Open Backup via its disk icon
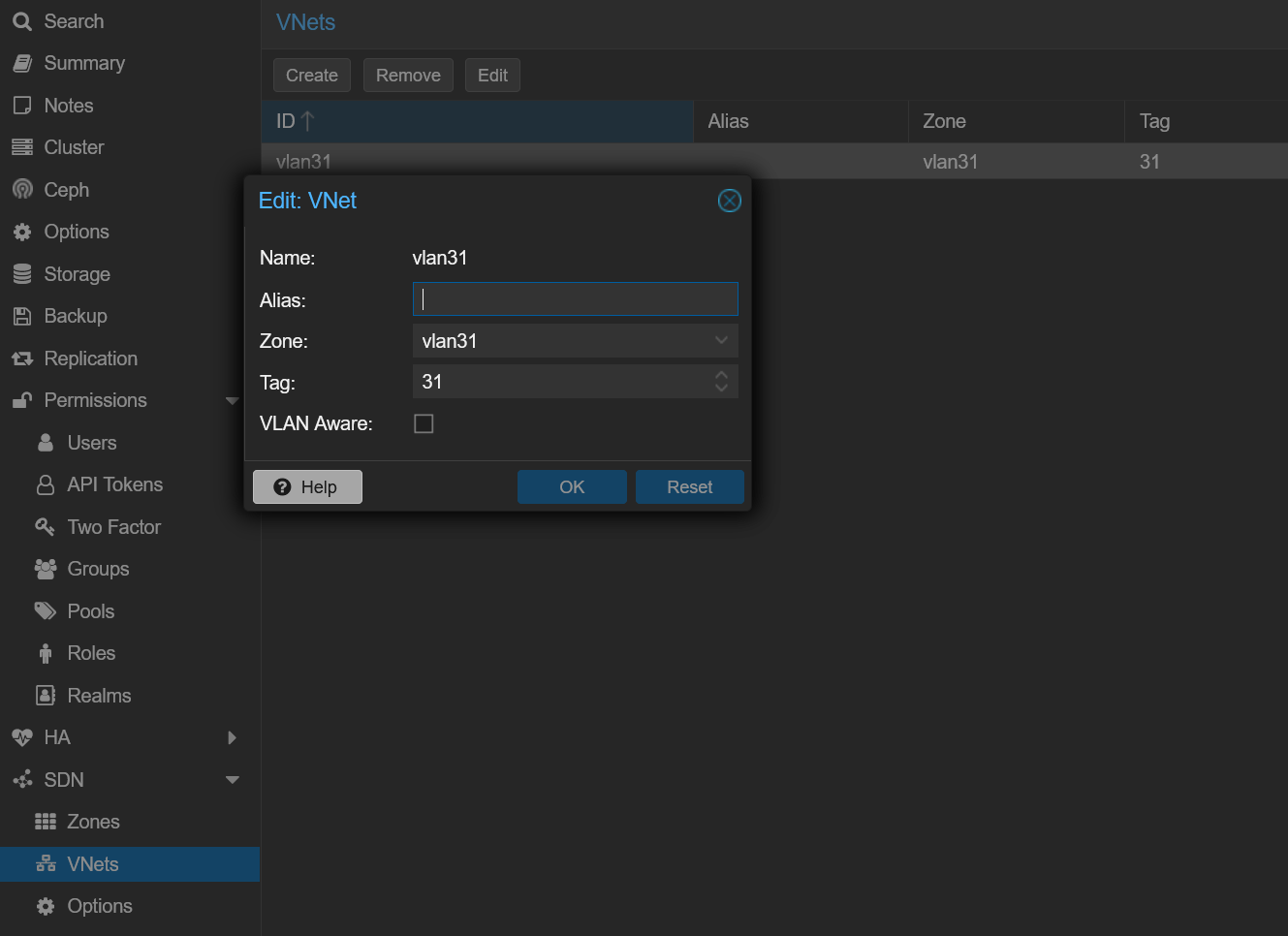Viewport: 1288px width, 936px height. pyautogui.click(x=21, y=316)
